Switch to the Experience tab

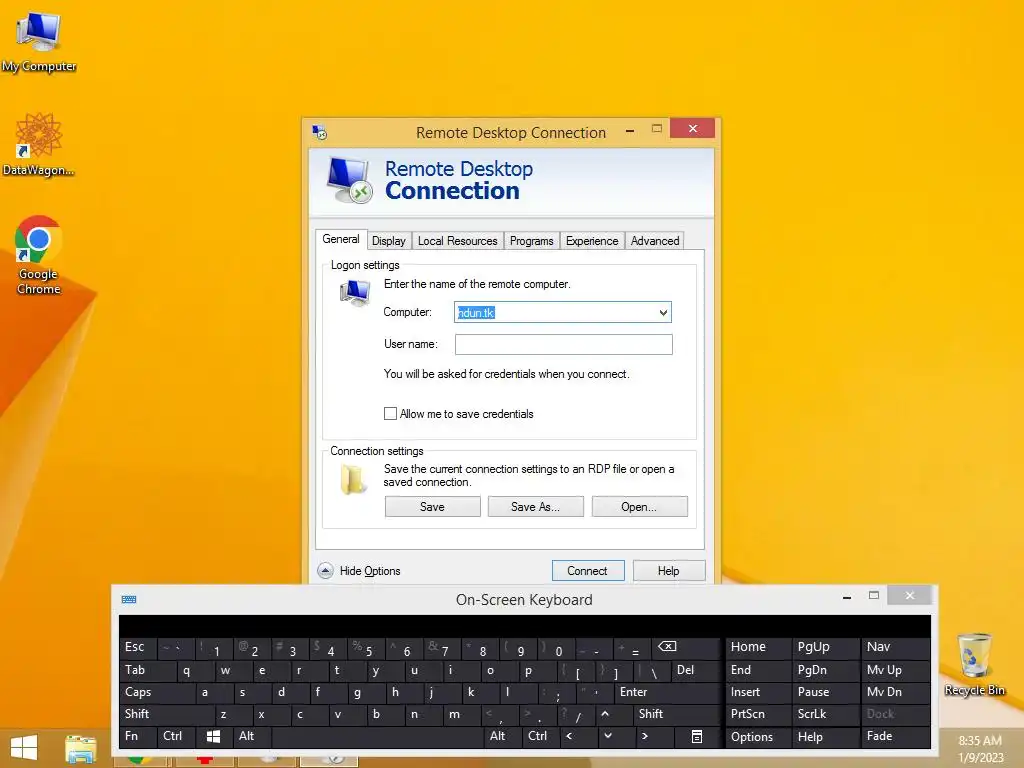(592, 241)
